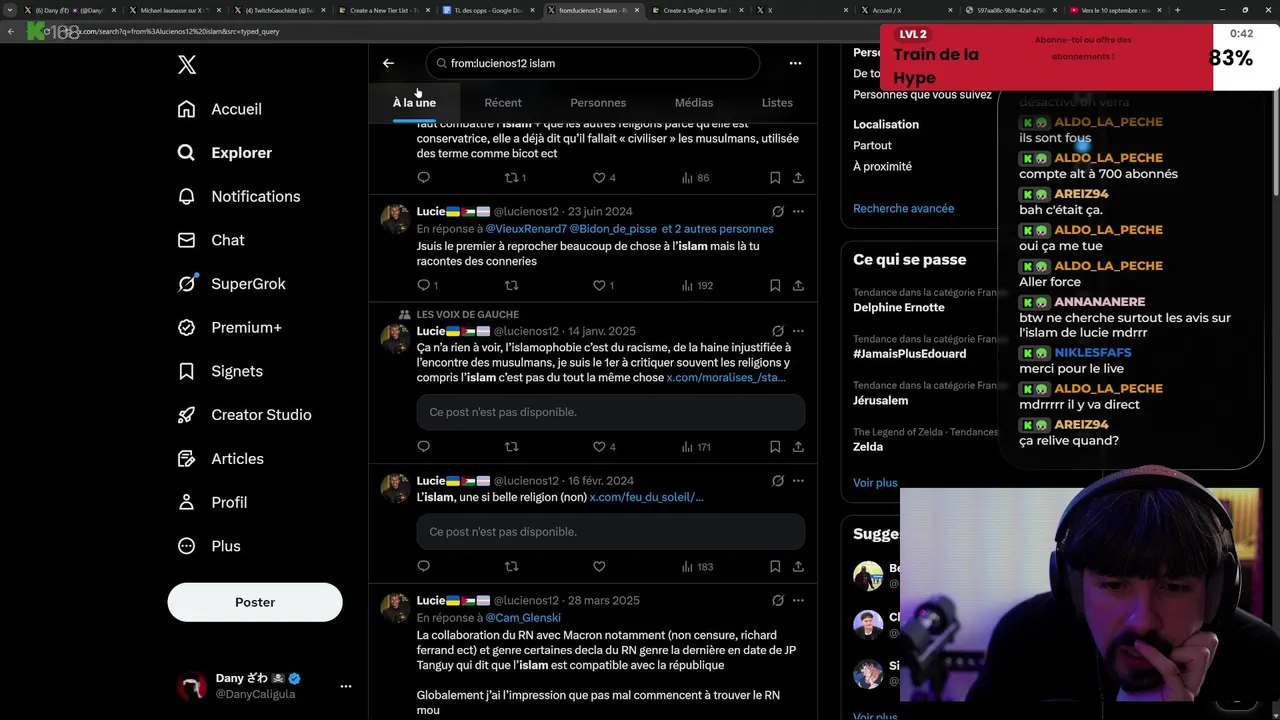
Task: Open @Cam_Glenski mention link
Action: click(x=523, y=618)
